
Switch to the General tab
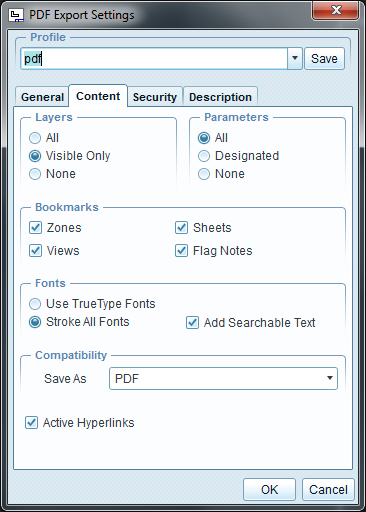pos(42,97)
